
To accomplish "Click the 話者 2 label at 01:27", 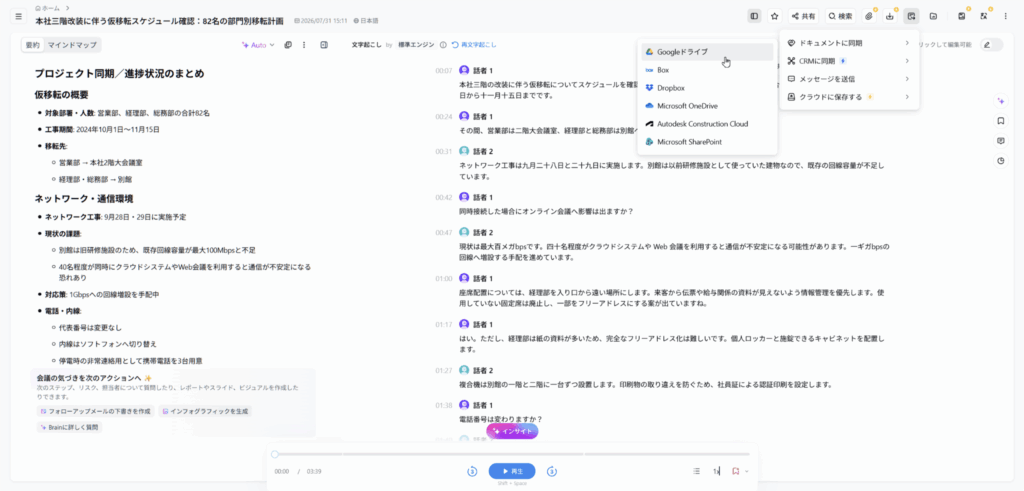I will 483,370.
